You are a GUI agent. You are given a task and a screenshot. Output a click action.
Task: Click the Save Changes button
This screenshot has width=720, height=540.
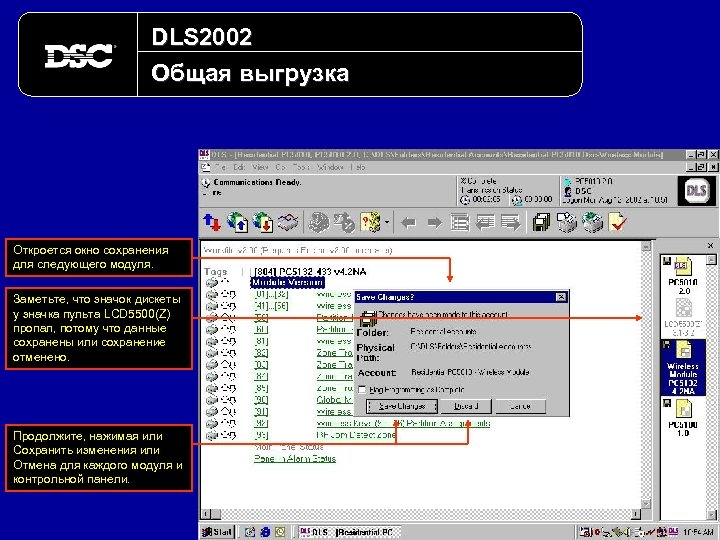click(402, 406)
